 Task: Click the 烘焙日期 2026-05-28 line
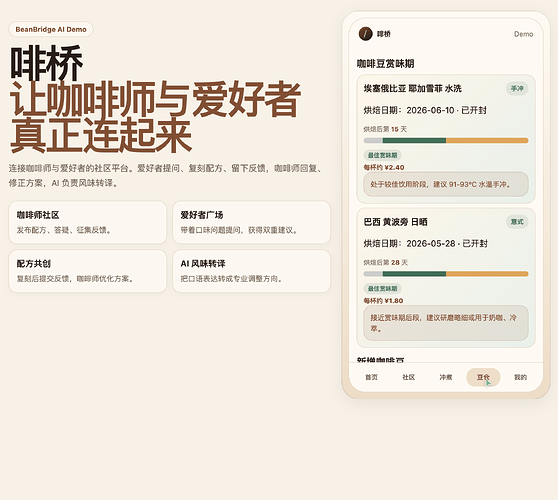tap(425, 243)
